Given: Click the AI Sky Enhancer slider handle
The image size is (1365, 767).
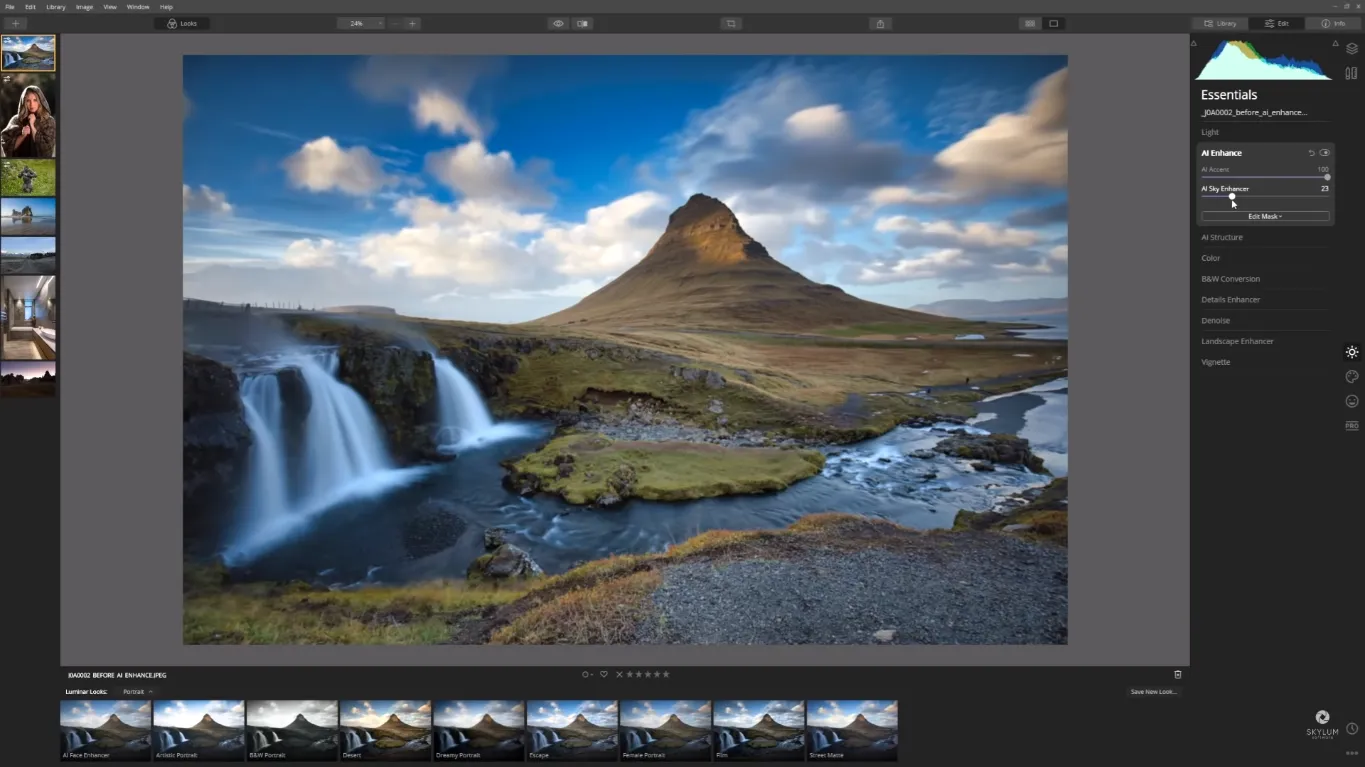Looking at the screenshot, I should coord(1232,196).
